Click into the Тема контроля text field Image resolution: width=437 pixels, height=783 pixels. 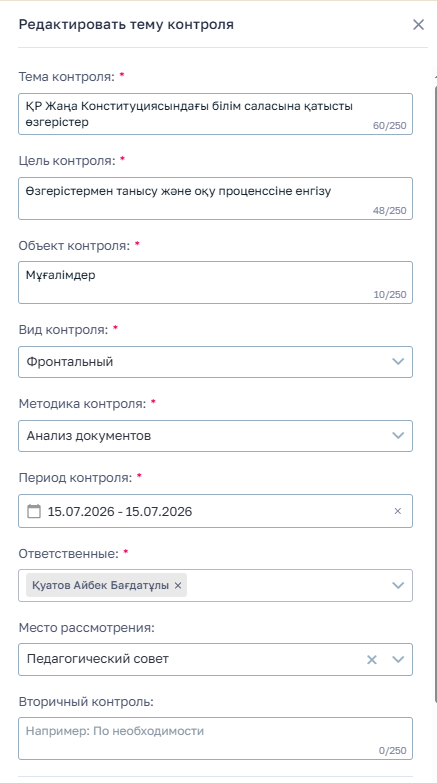click(x=215, y=114)
